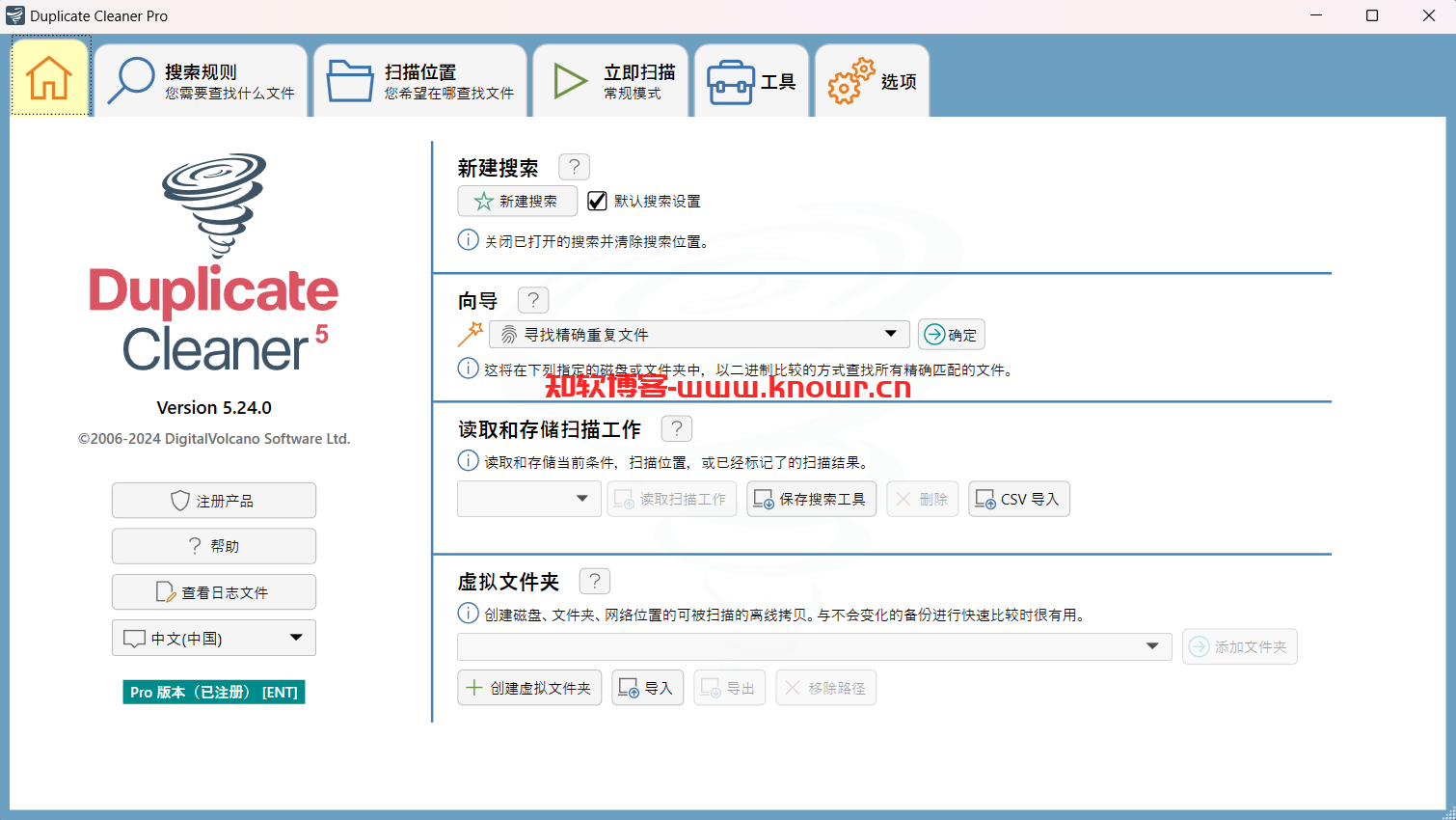Click the info icon under 读取和存储扫描工作
Viewport: 1456px width, 820px height.
[468, 461]
